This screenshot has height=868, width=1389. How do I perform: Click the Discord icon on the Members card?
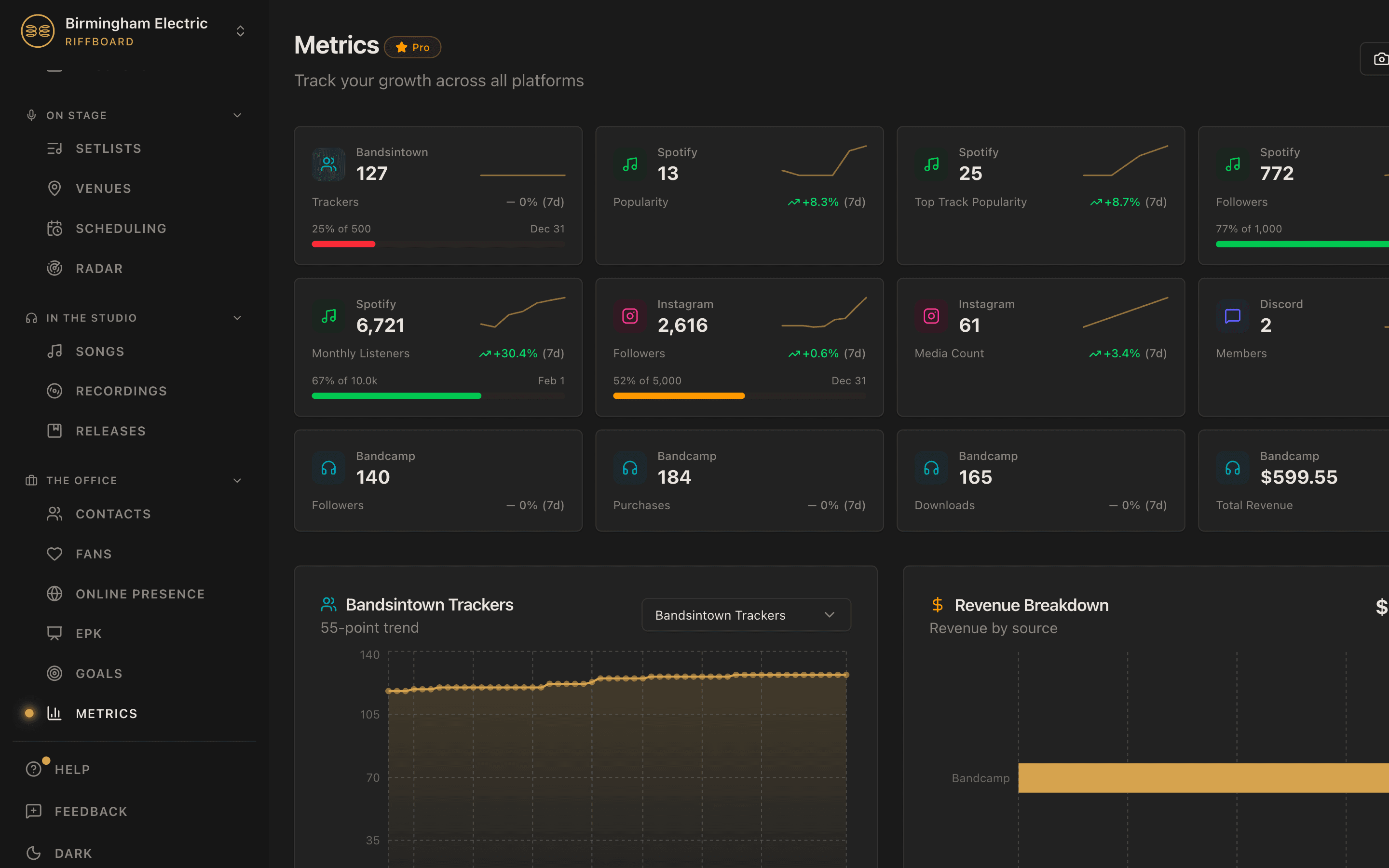click(x=1232, y=316)
